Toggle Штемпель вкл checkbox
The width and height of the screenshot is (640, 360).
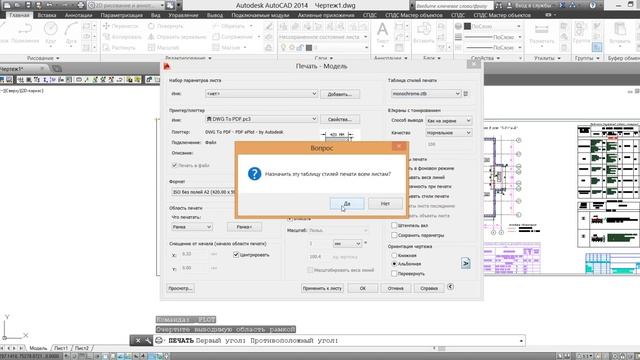point(394,225)
